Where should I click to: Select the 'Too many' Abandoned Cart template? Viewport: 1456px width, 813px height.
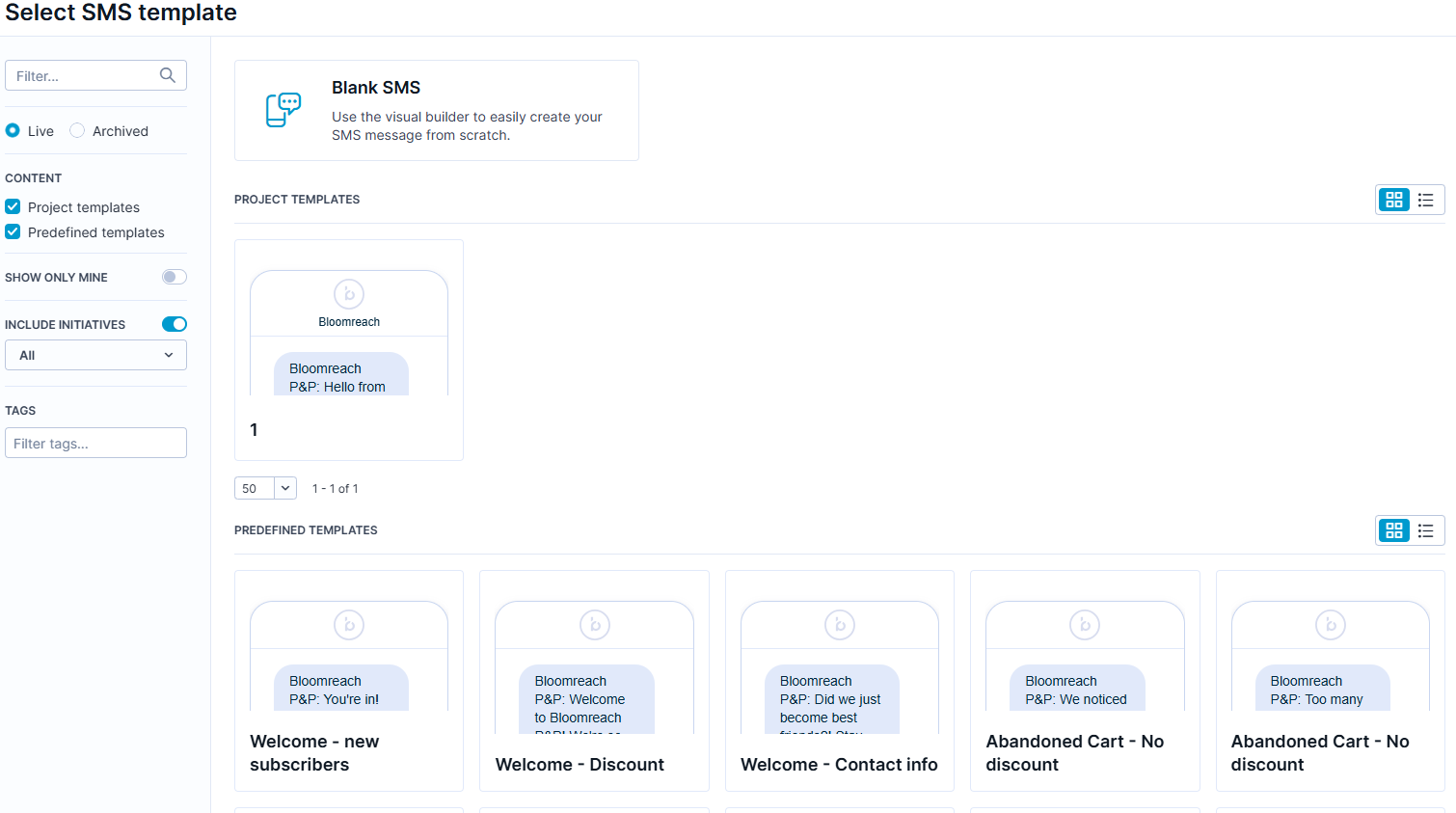click(x=1331, y=681)
